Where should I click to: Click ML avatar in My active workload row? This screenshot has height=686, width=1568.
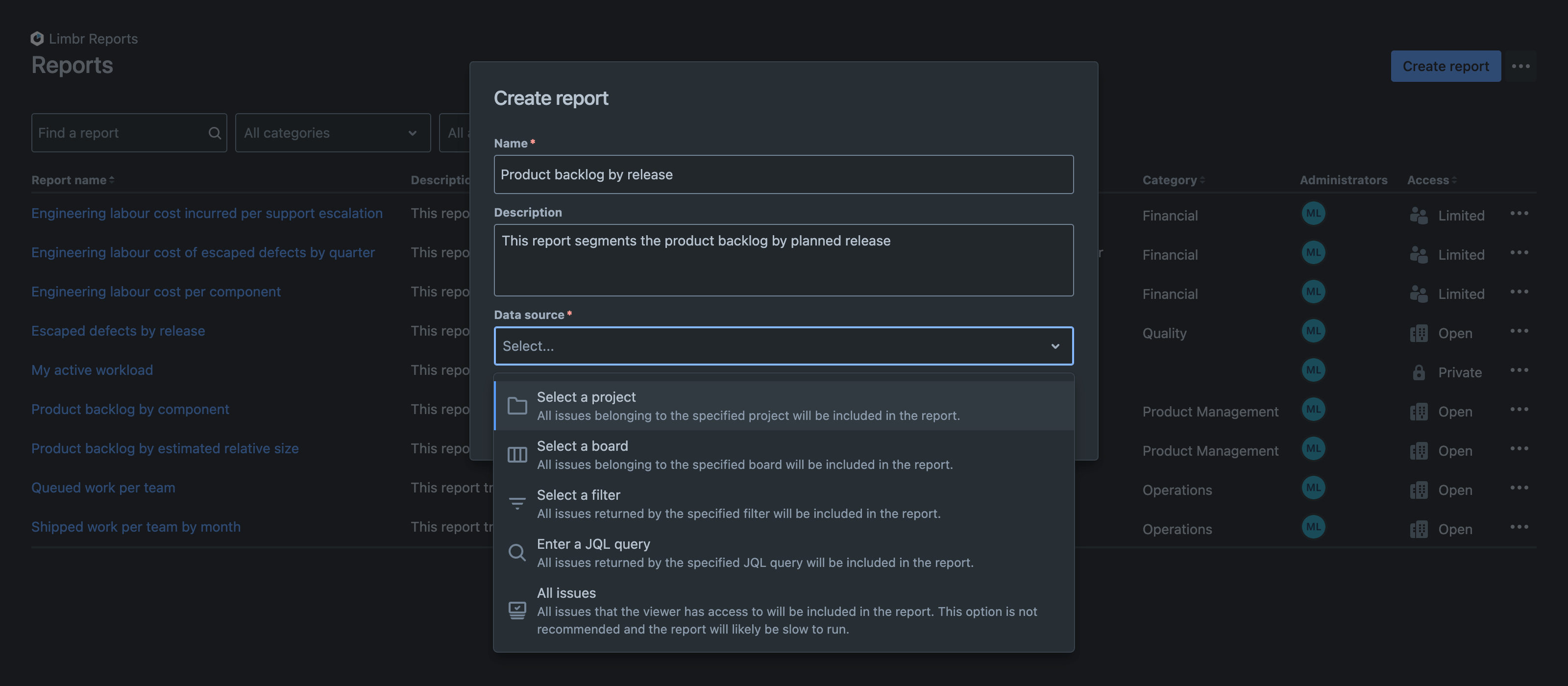(1313, 370)
